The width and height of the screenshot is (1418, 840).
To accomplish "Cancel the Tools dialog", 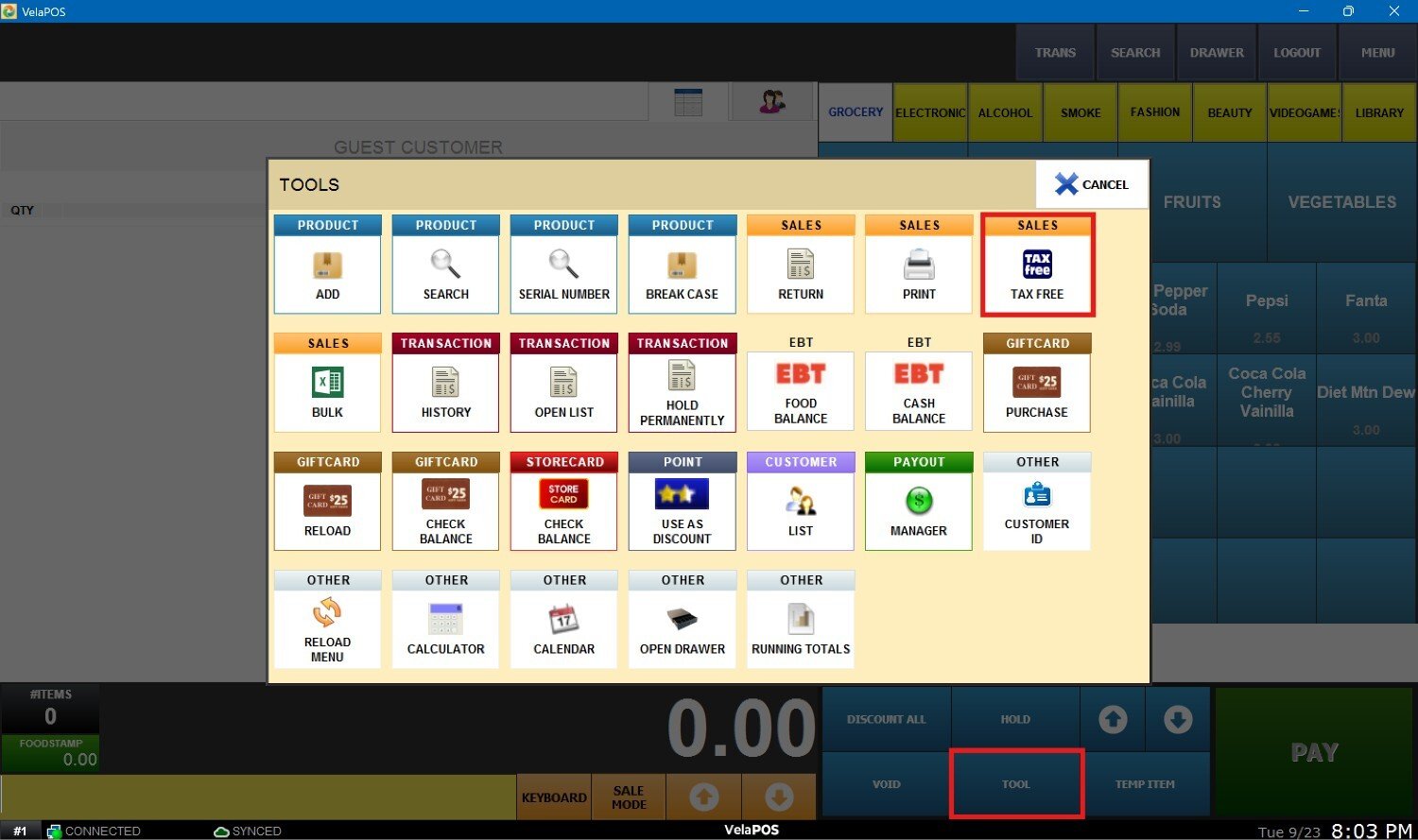I will 1092,184.
